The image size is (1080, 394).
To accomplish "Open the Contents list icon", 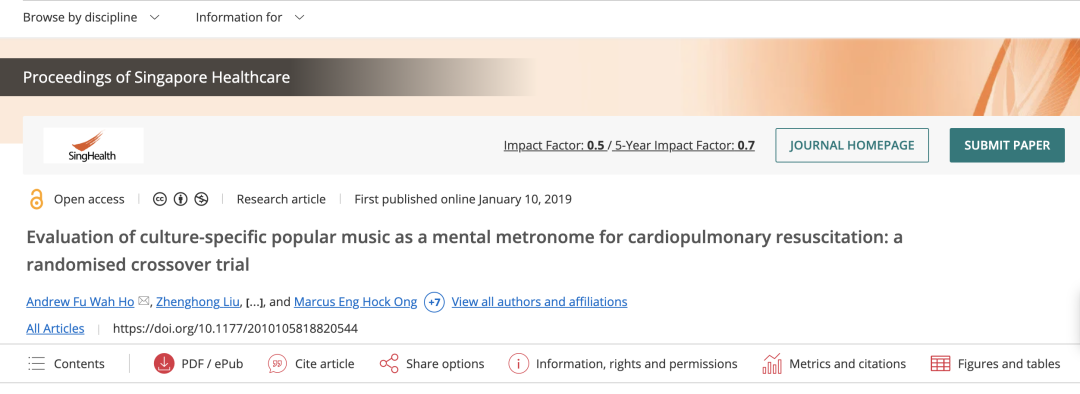I will click(x=37, y=364).
